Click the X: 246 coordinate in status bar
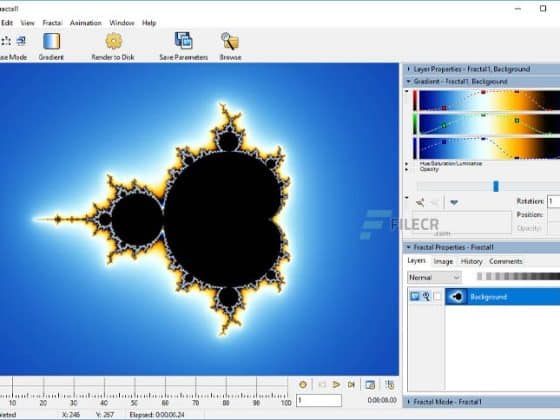 click(x=71, y=415)
